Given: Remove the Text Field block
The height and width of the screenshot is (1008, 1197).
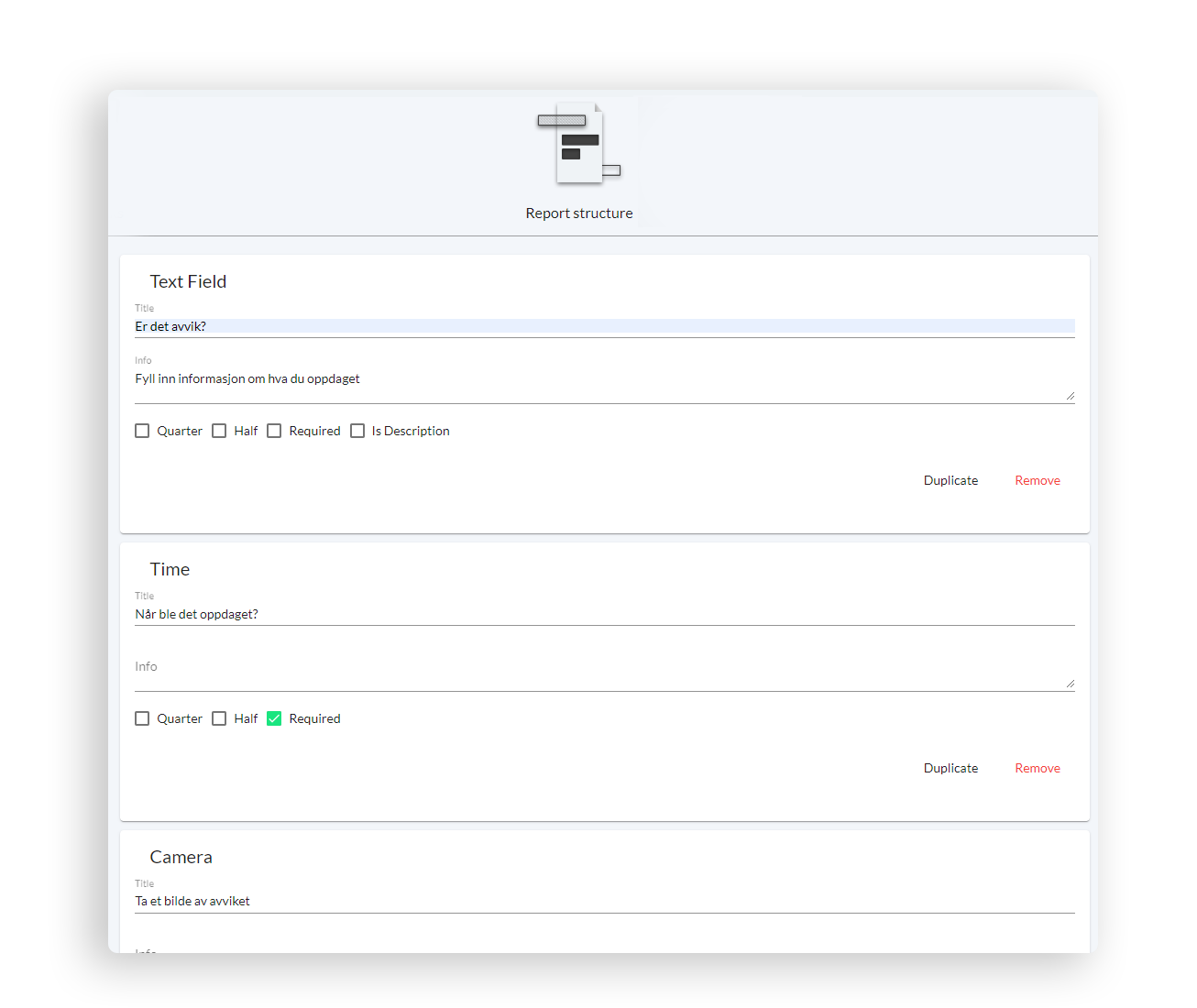Looking at the screenshot, I should click(x=1038, y=480).
